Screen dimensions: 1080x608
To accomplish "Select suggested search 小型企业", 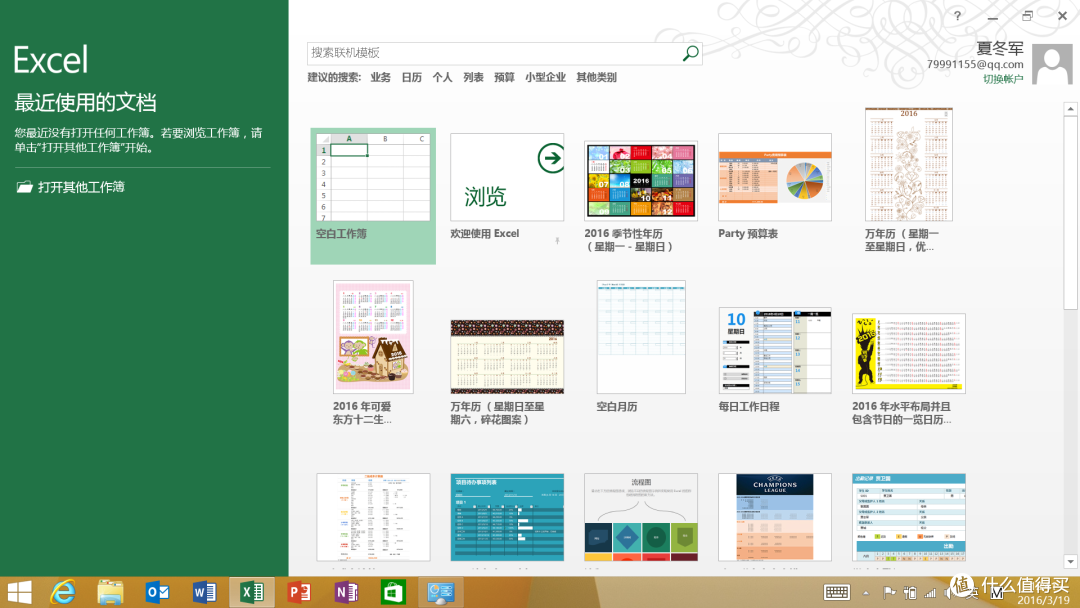I will 545,77.
